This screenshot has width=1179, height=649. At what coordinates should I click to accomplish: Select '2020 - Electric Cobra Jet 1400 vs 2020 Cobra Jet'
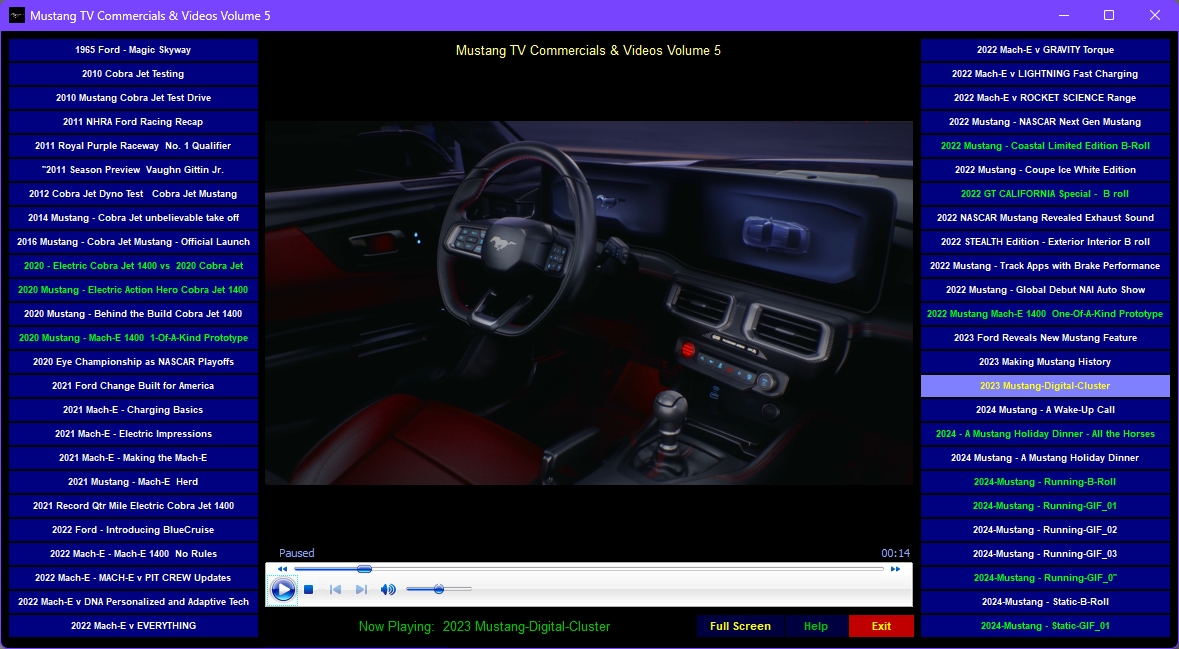[x=133, y=266]
